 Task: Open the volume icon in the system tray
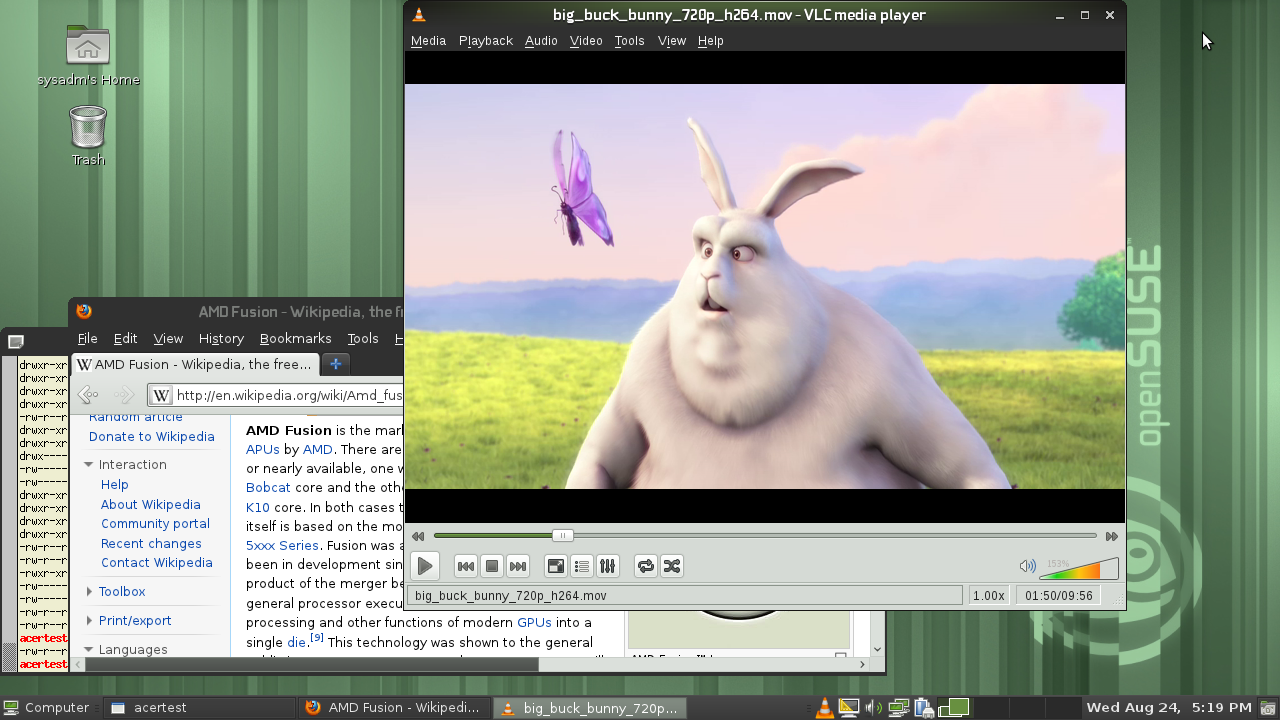872,707
